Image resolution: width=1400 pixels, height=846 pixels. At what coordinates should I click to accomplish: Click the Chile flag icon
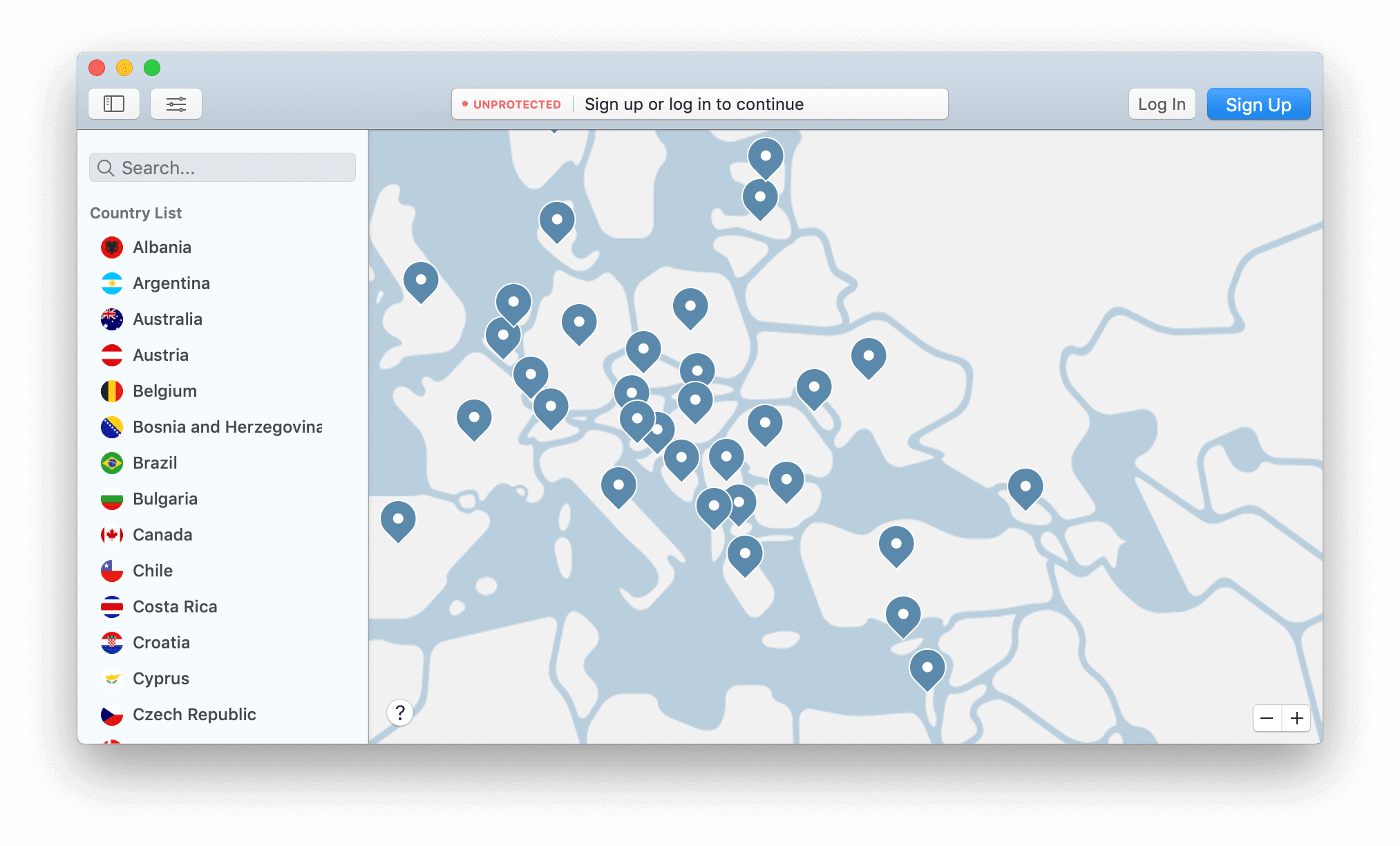112,571
